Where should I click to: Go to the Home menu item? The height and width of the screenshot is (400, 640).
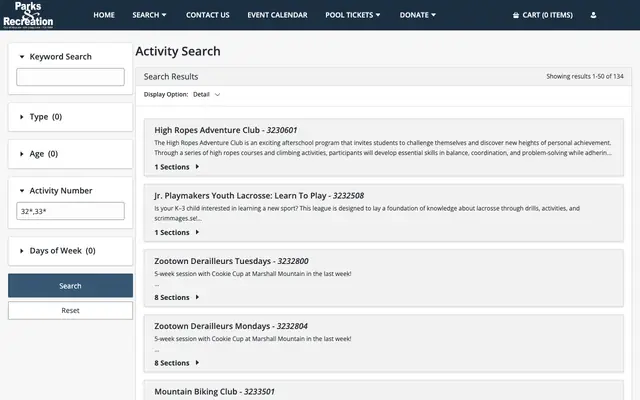[104, 15]
